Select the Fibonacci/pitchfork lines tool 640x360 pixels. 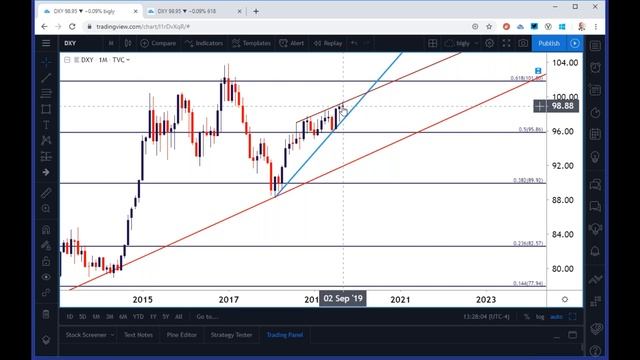[x=46, y=93]
